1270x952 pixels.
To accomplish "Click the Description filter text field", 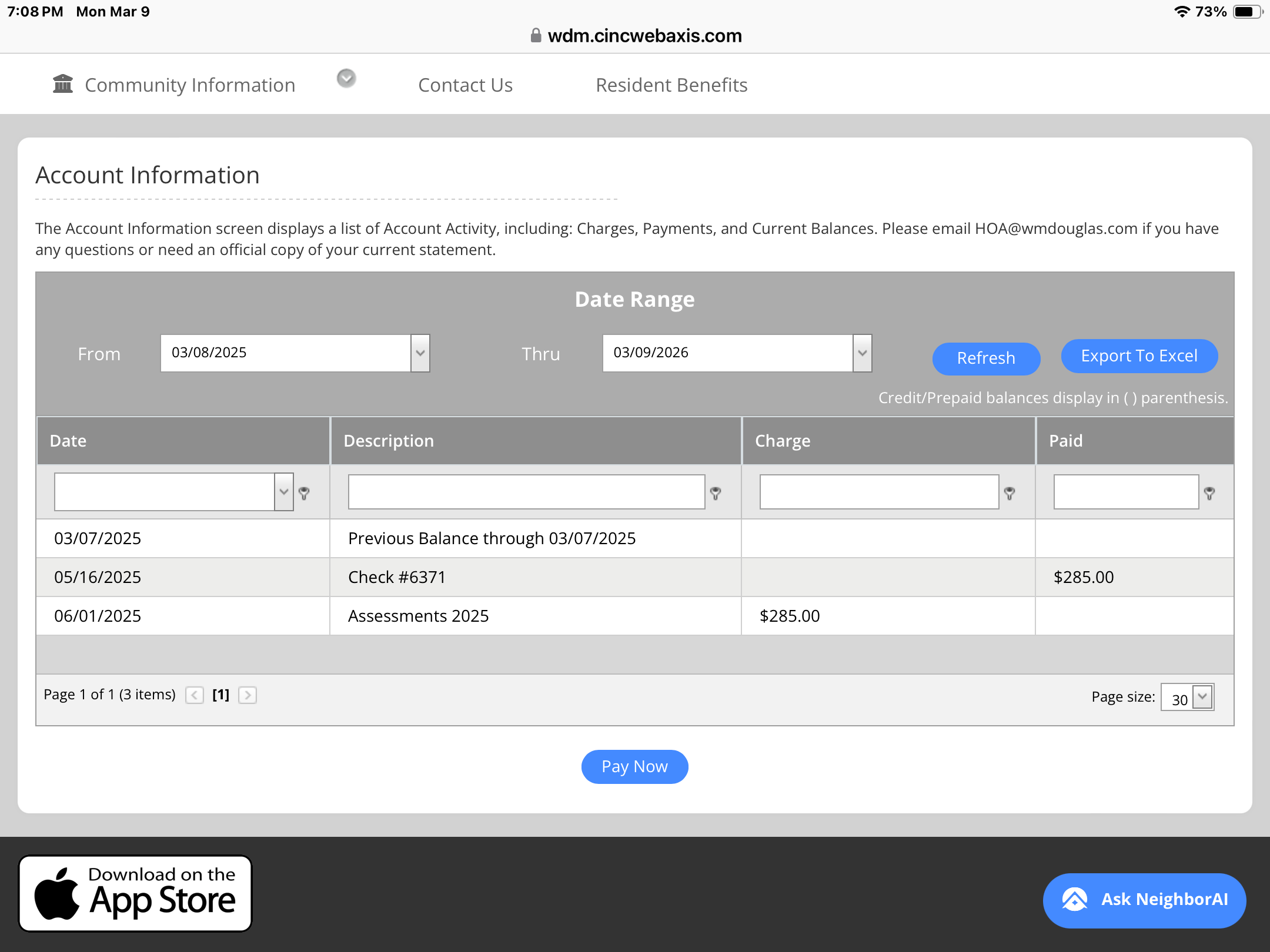I will click(x=526, y=492).
